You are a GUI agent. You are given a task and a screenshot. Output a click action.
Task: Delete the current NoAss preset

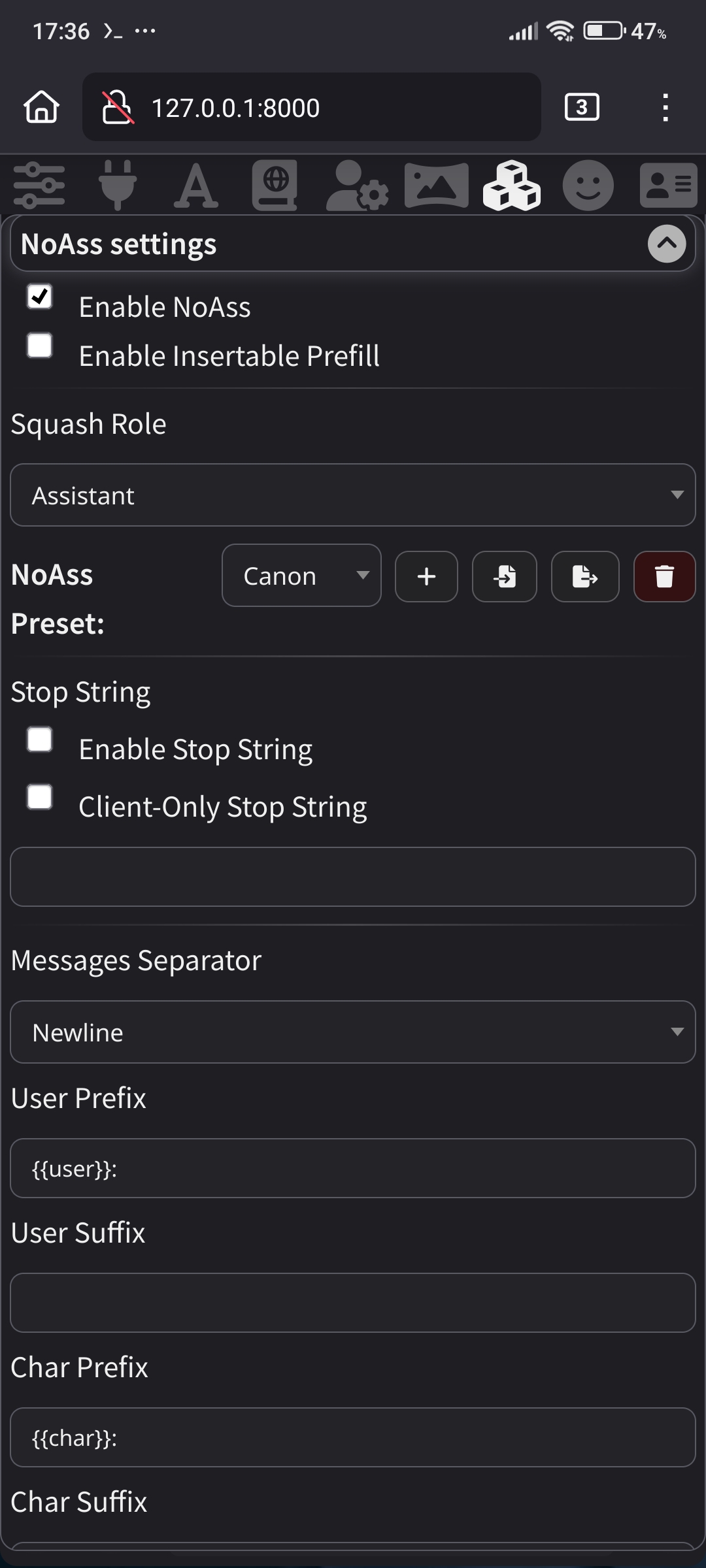(x=664, y=576)
